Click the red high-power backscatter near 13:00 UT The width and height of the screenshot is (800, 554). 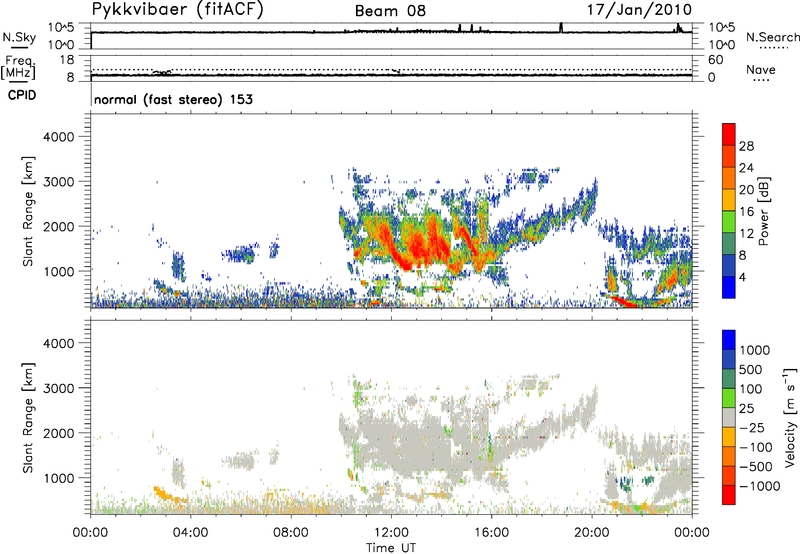[418, 247]
